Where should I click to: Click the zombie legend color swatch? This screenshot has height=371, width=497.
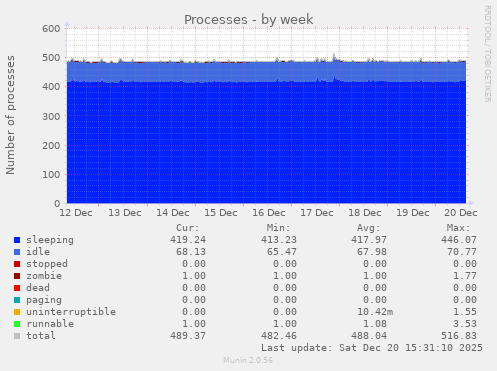point(17,276)
